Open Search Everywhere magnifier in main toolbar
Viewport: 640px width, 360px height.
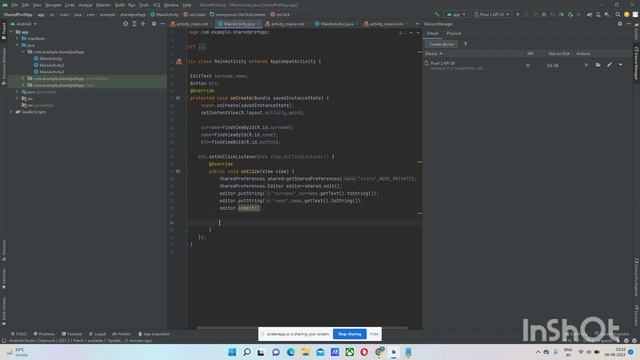click(618, 14)
